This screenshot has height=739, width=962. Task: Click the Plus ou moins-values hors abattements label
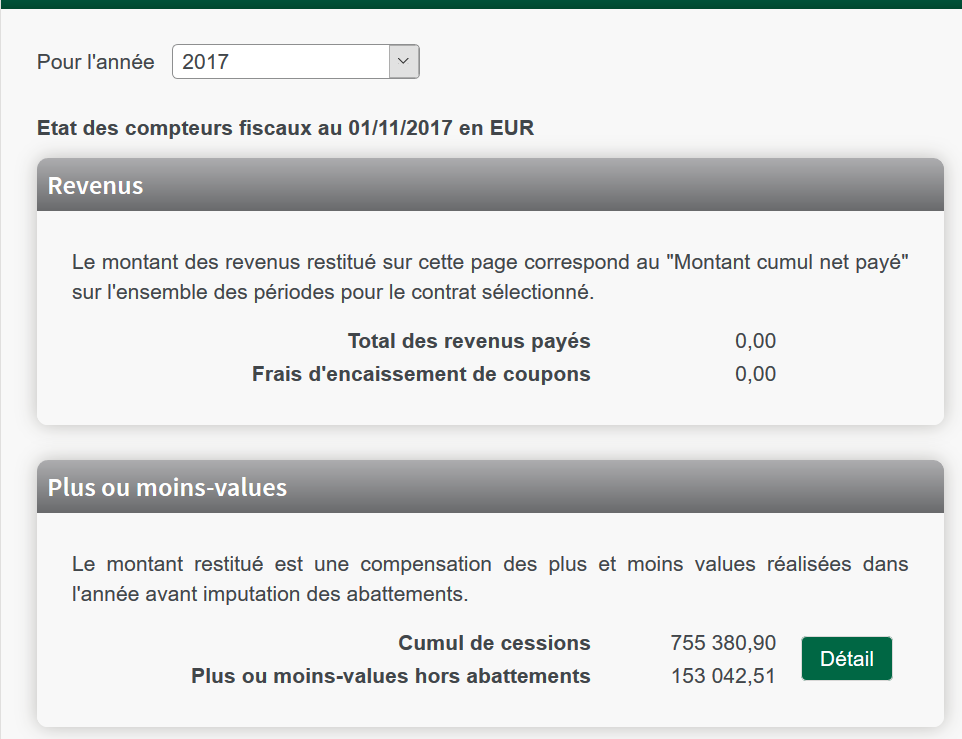pyautogui.click(x=390, y=676)
